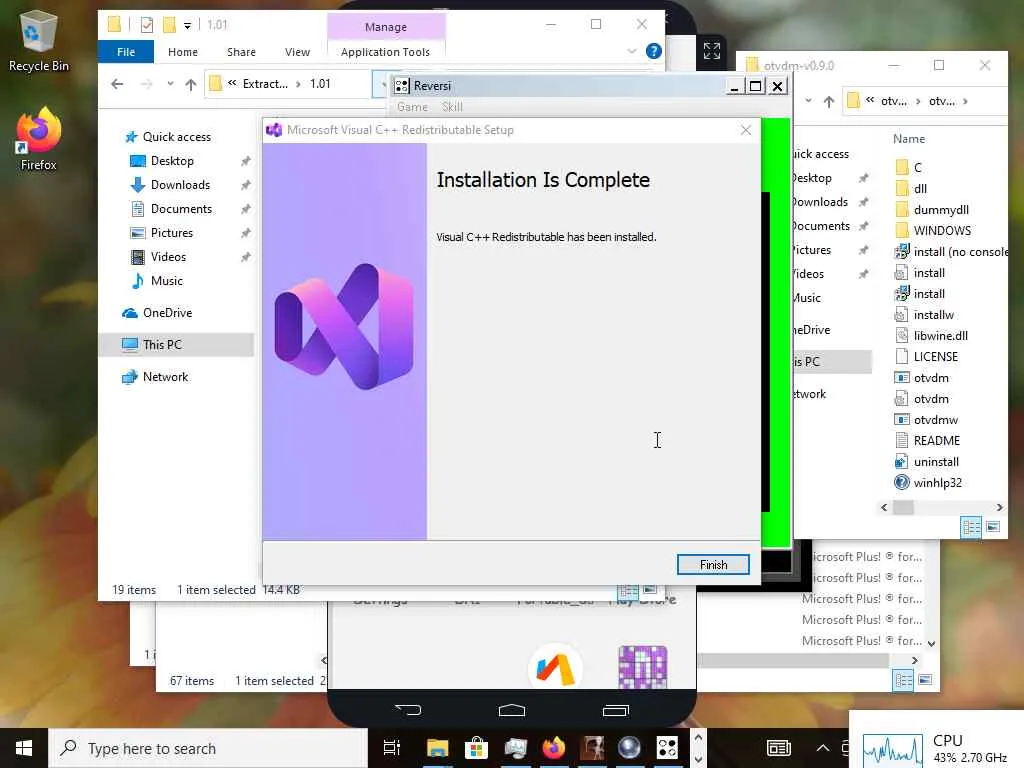Select Videos in left navigation pane
1024x768 pixels.
click(x=168, y=257)
